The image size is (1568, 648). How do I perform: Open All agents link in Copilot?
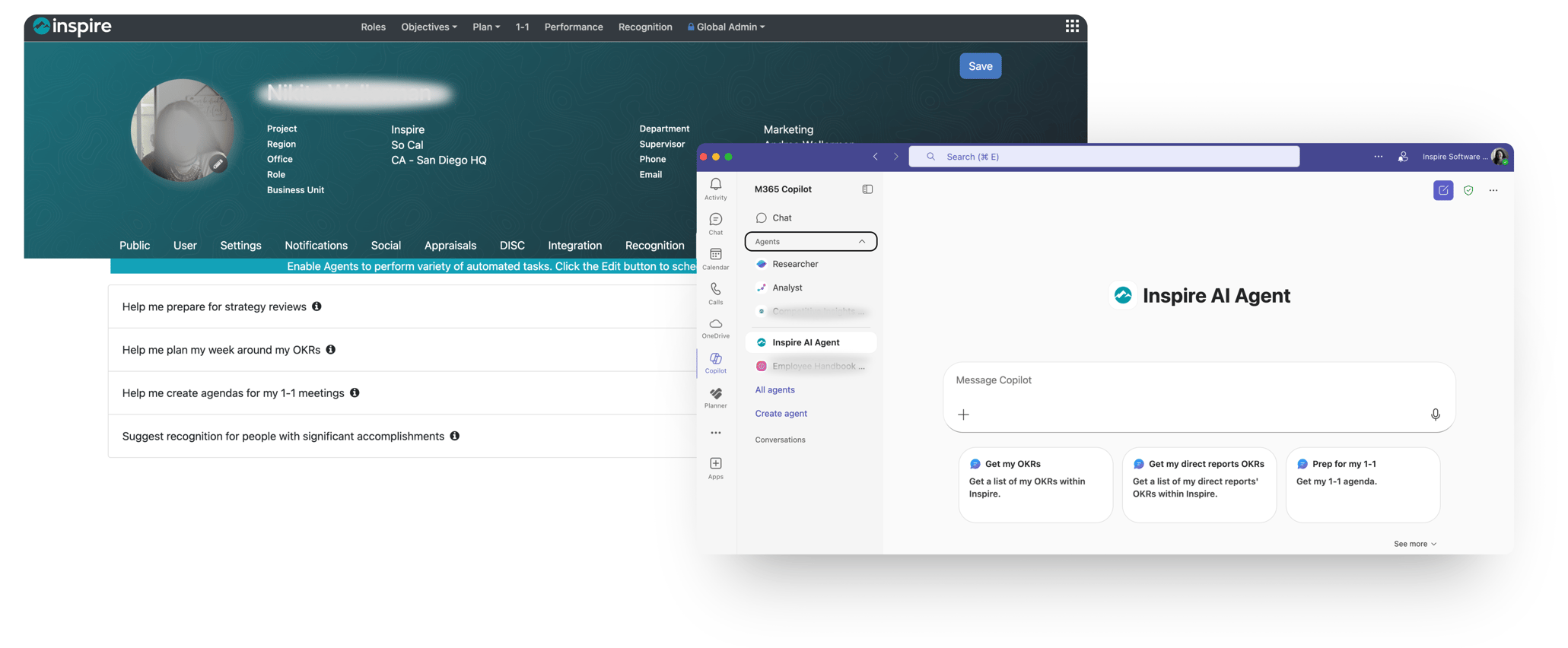774,390
